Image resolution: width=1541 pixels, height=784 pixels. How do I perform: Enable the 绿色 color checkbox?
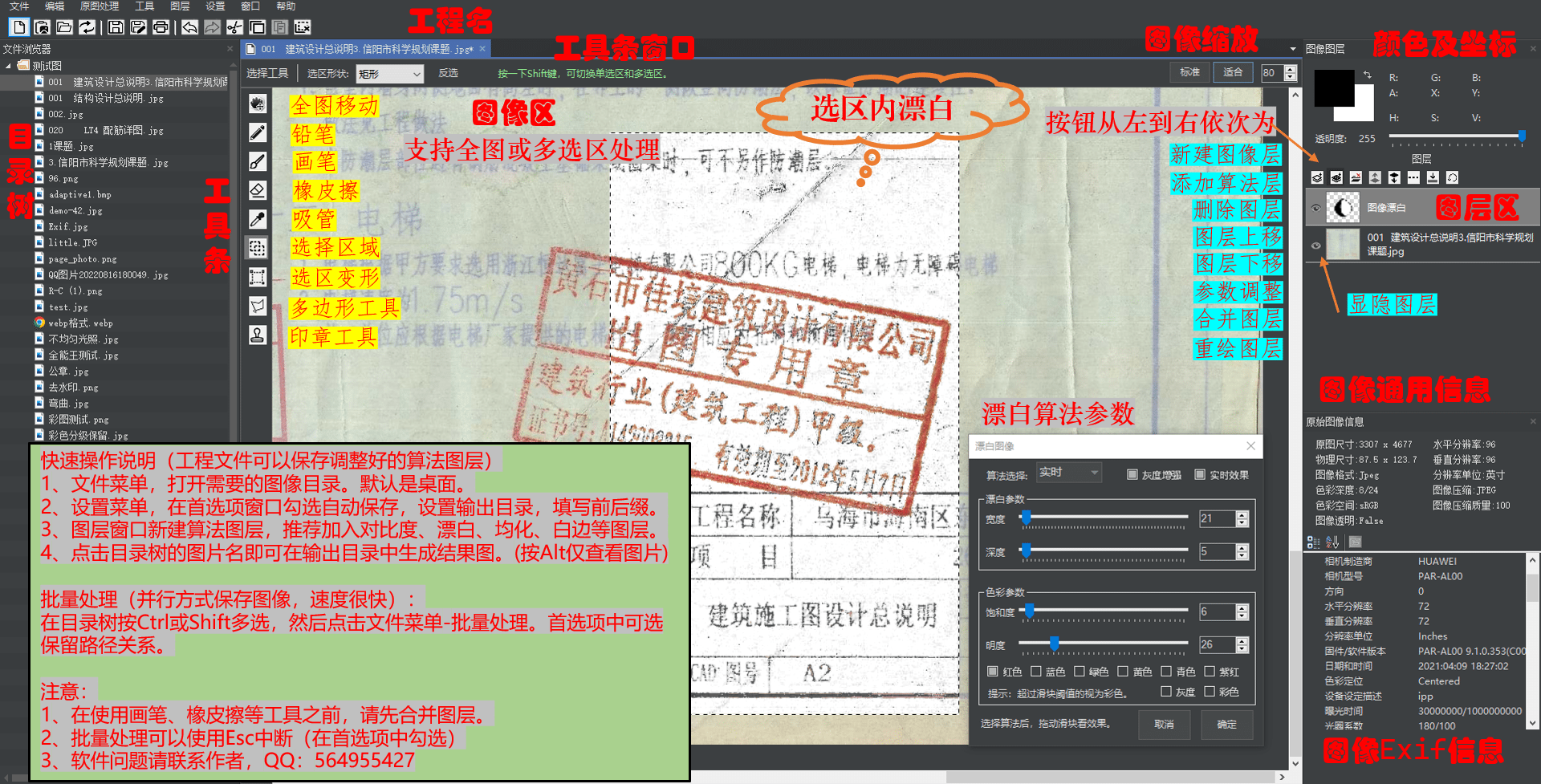tap(1079, 671)
